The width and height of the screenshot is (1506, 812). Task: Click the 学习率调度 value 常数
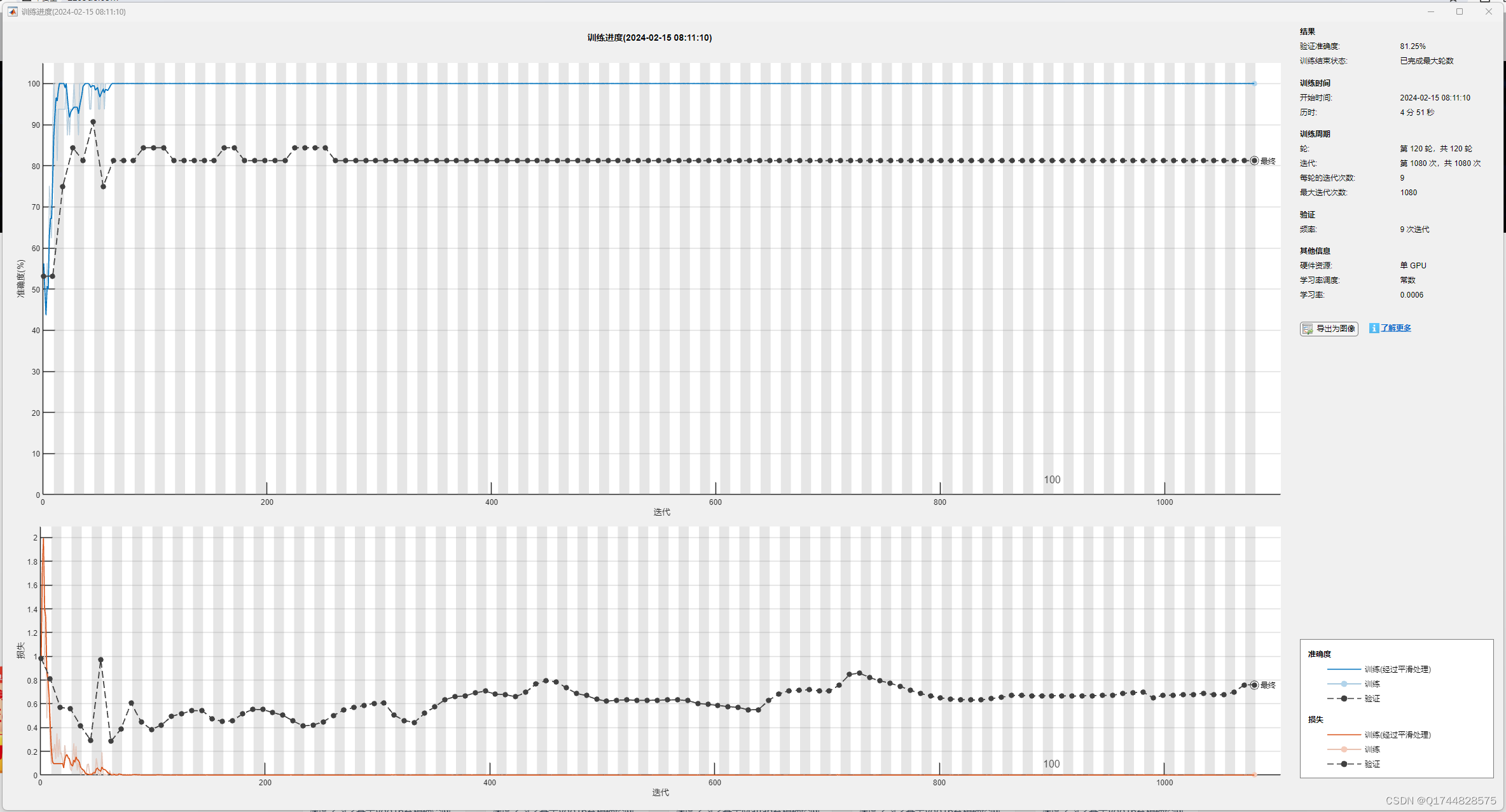(1407, 280)
